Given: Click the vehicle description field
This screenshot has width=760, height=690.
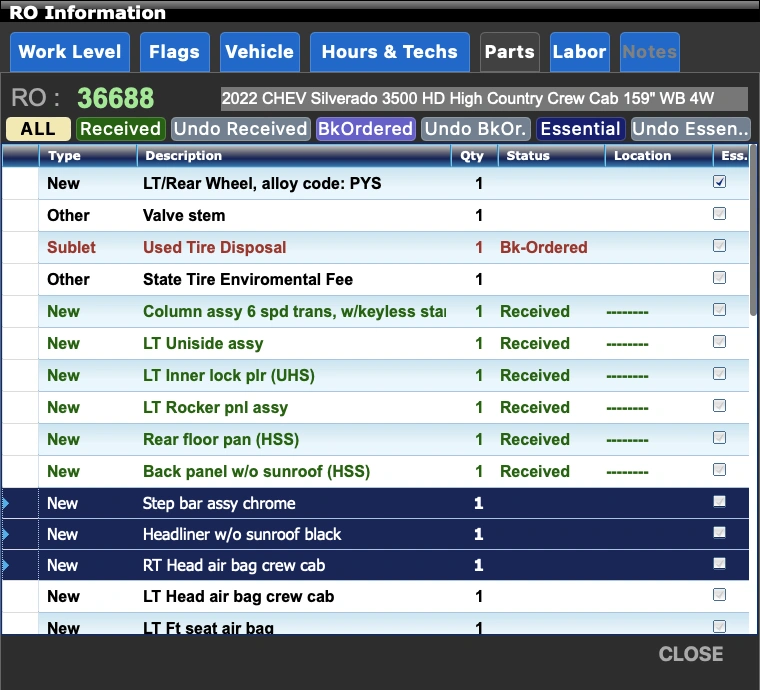Looking at the screenshot, I should (x=483, y=99).
